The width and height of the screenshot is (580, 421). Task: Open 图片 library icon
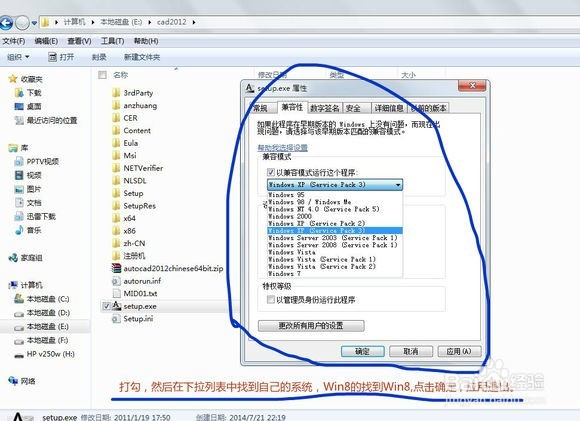coord(19,189)
